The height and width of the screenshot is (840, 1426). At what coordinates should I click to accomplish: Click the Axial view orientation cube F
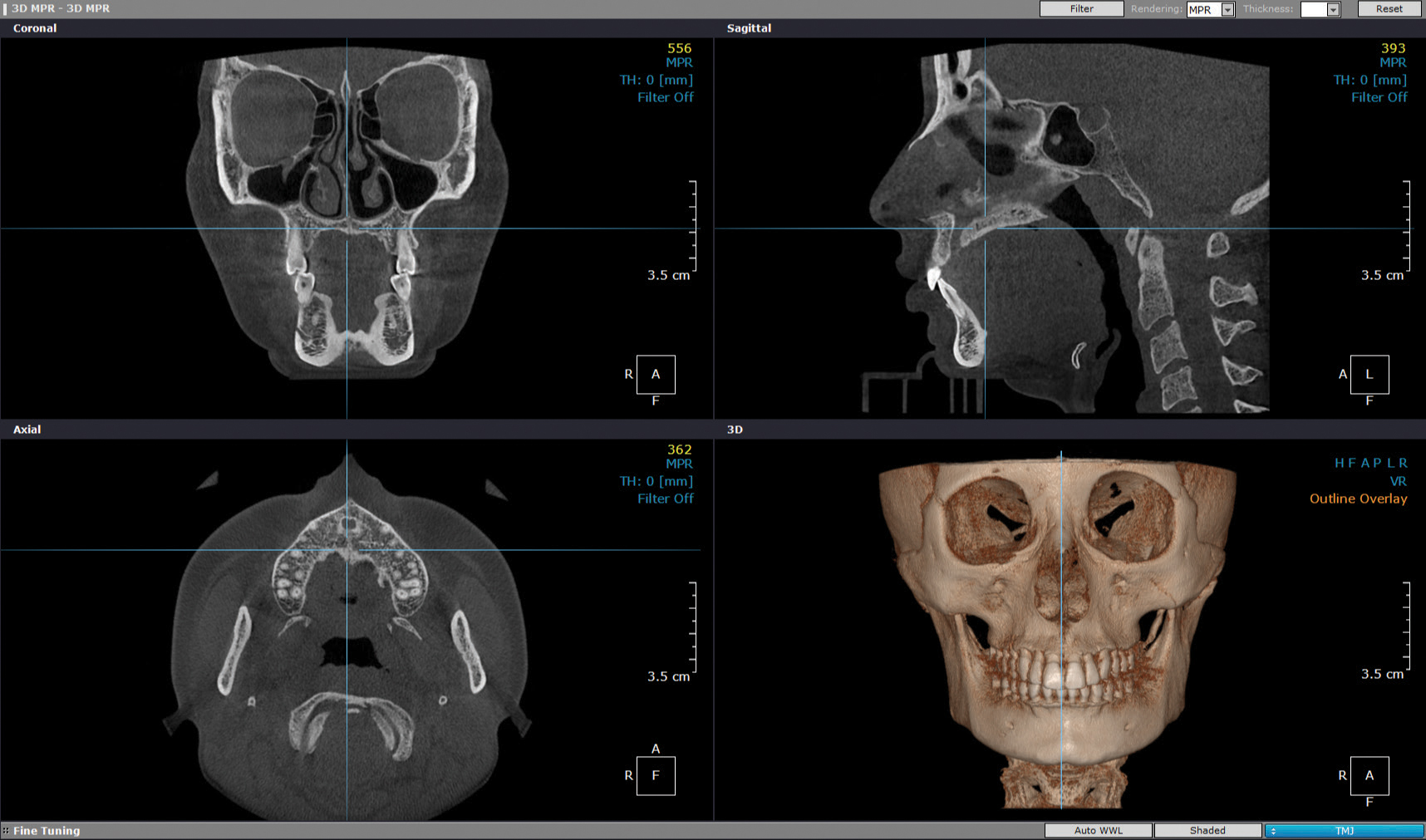tap(656, 775)
